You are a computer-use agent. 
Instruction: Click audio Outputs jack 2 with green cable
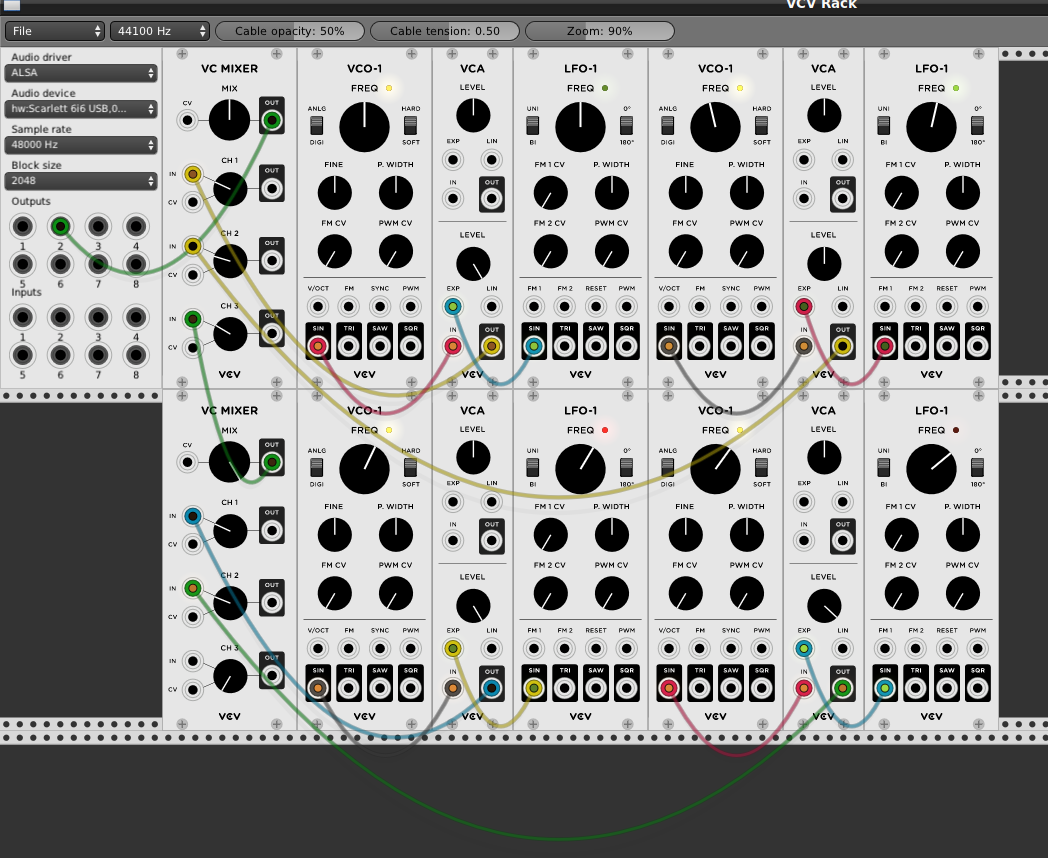pyautogui.click(x=60, y=227)
